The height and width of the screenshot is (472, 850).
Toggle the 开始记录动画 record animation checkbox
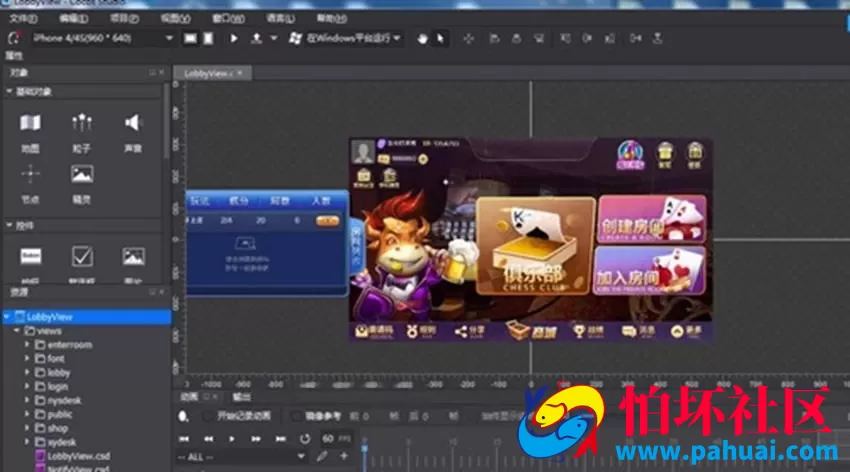[207, 416]
